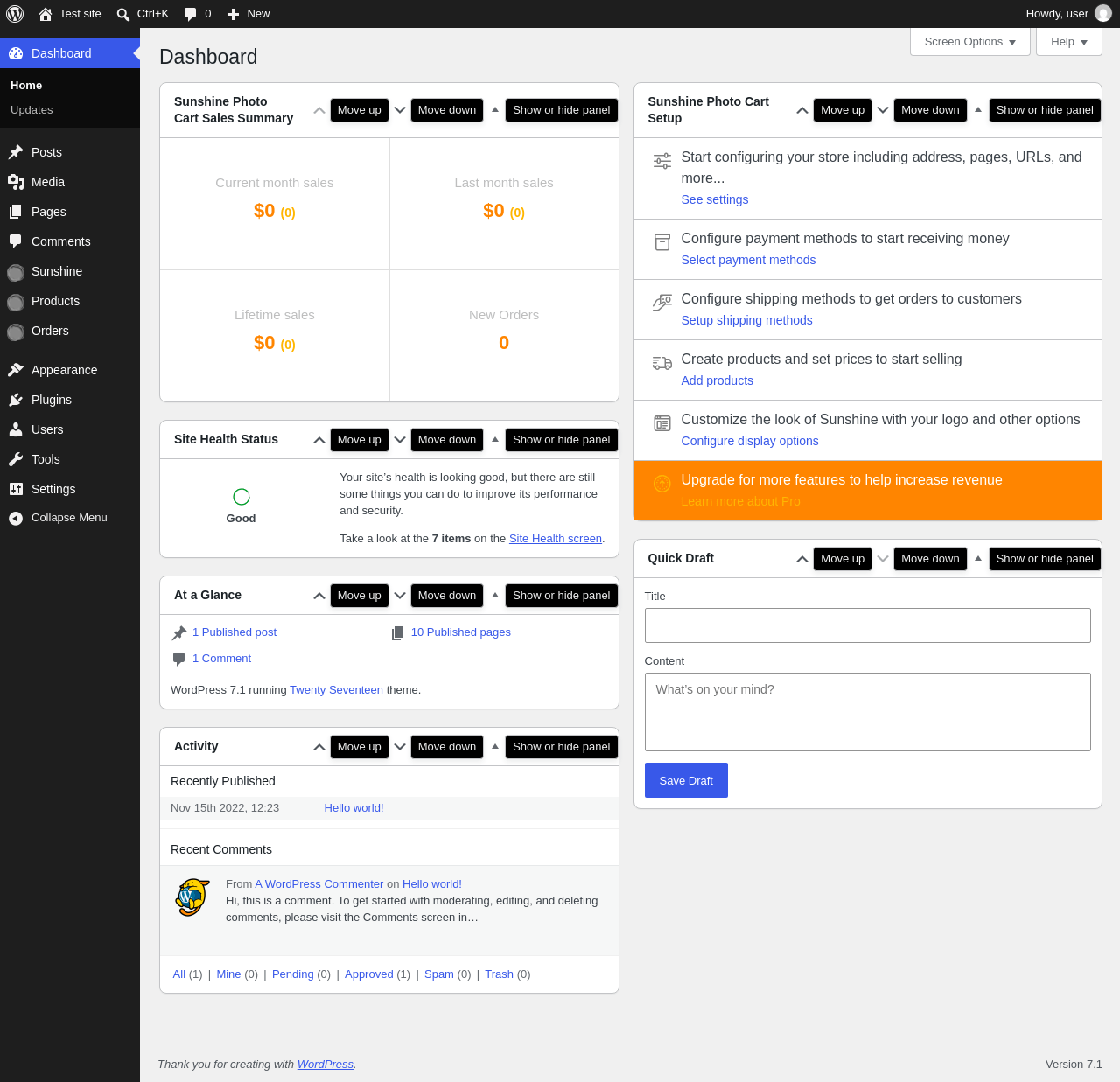This screenshot has width=1120, height=1082.
Task: Open the Select payment methods link
Action: coord(748,260)
